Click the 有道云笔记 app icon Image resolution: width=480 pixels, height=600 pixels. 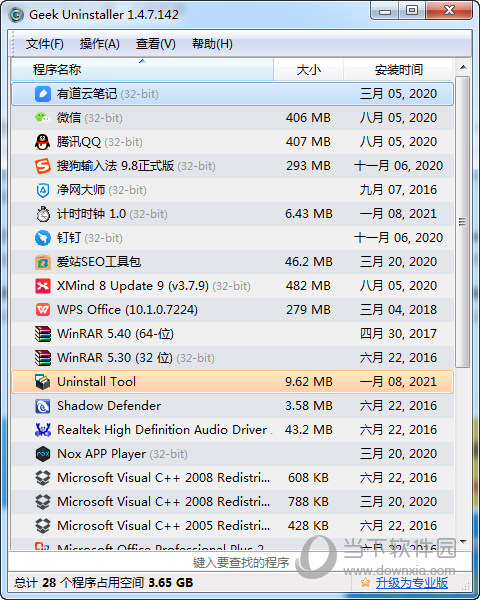tap(42, 94)
